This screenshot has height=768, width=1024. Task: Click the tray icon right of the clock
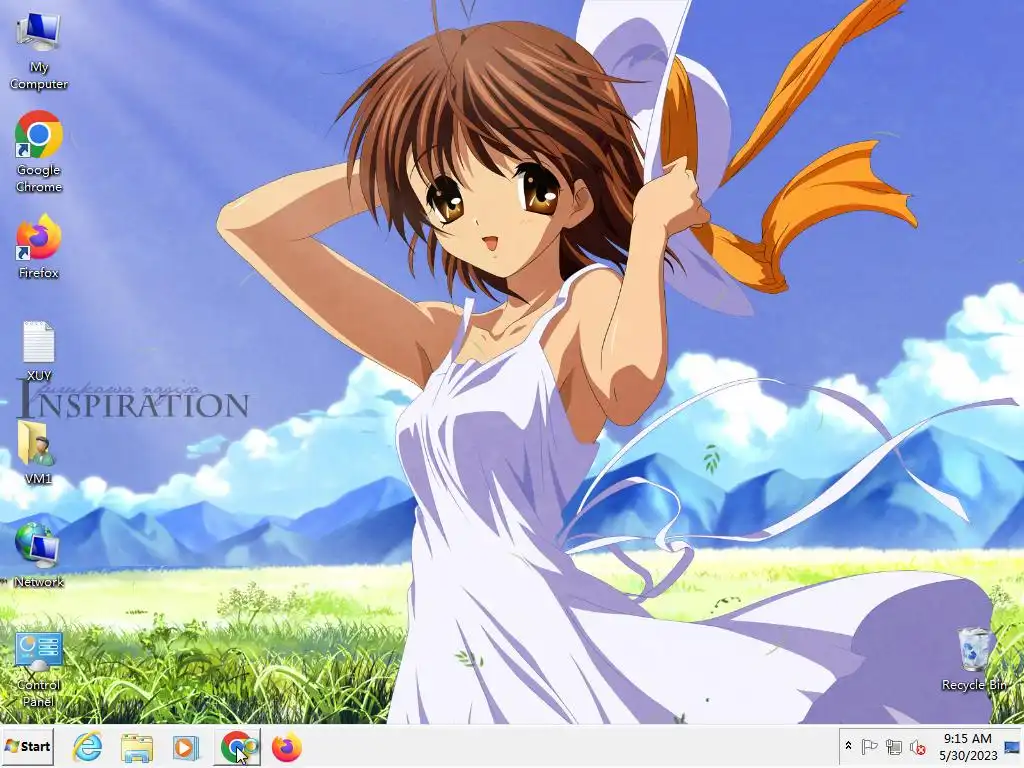1012,746
